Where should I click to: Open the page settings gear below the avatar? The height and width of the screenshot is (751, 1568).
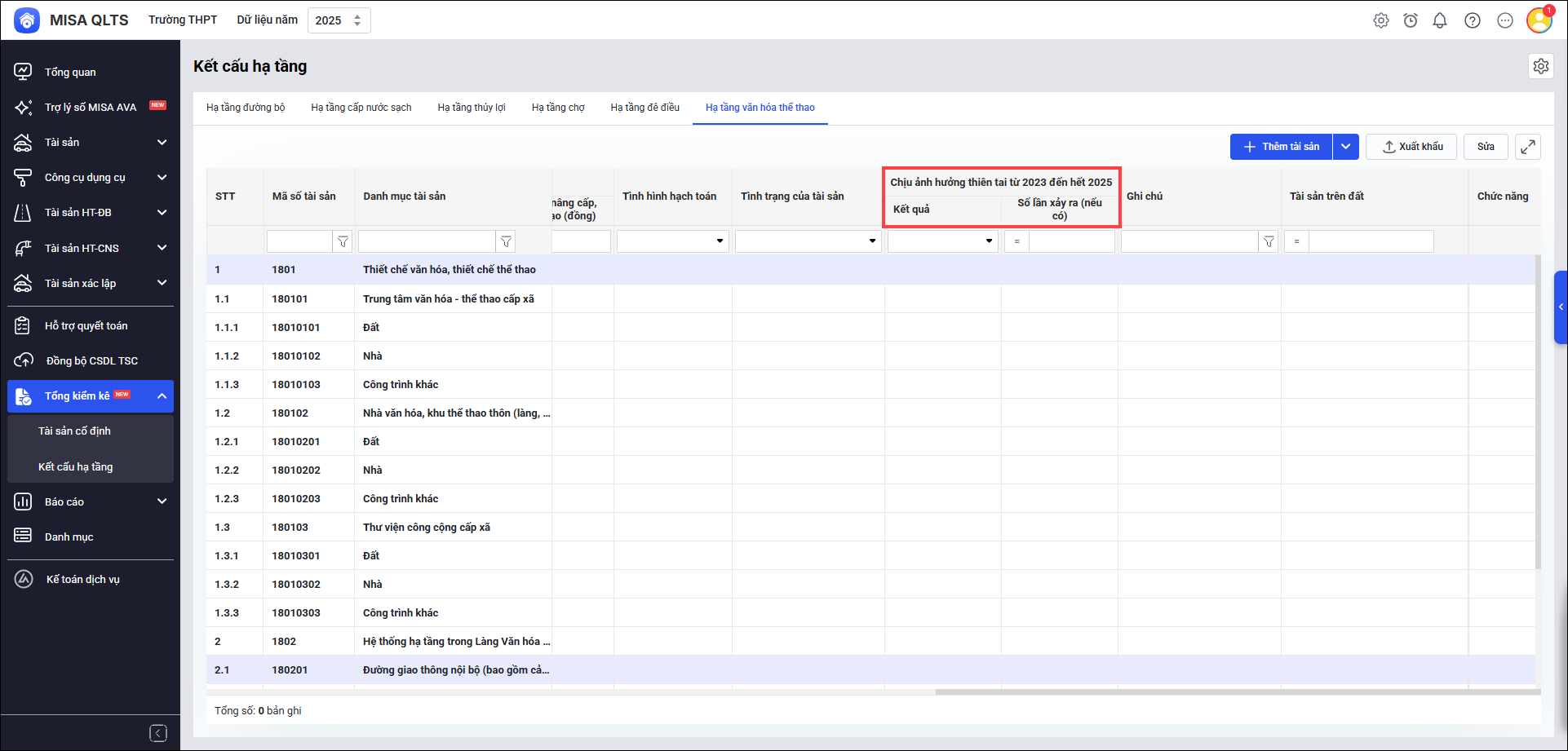1540,66
